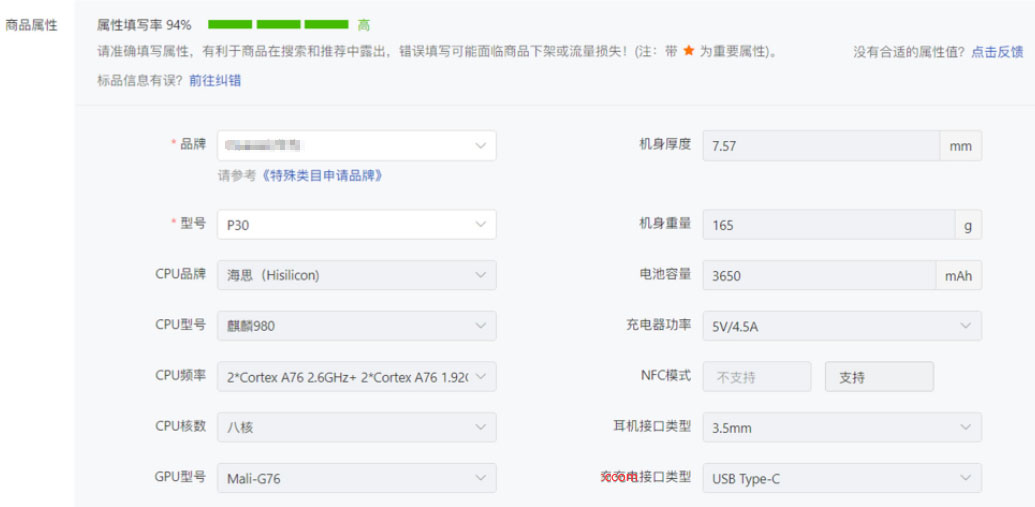
Task: Click the green 属性填写率 progress bar
Action: point(278,24)
